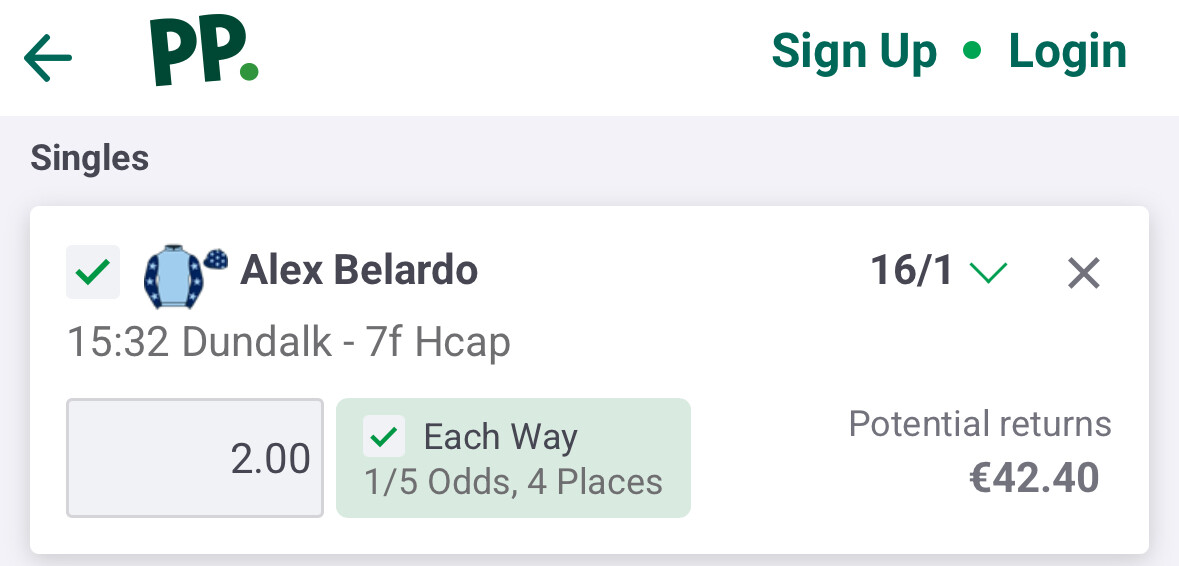Image resolution: width=1179 pixels, height=566 pixels.
Task: Click the Singles section header
Action: click(90, 158)
